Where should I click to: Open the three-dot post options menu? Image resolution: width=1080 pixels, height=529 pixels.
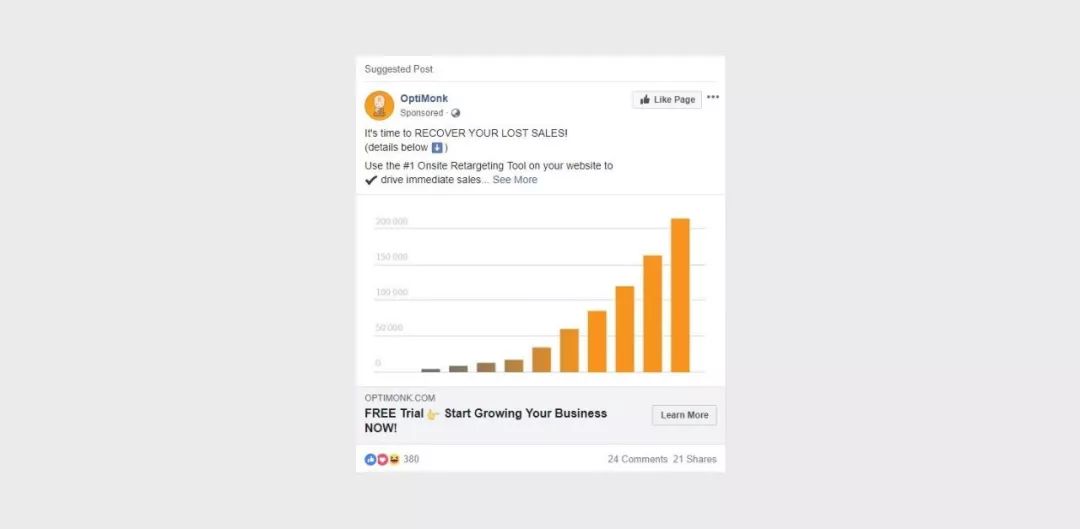tap(713, 97)
